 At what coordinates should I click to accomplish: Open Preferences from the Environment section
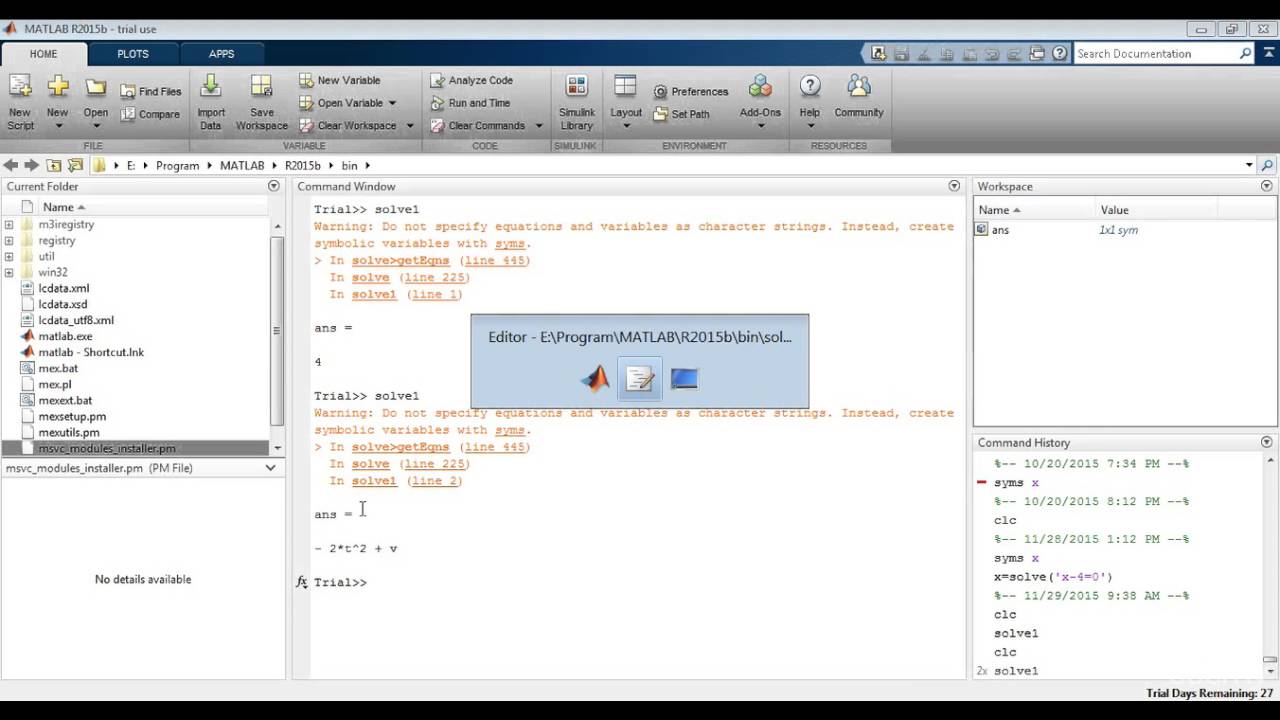point(691,91)
